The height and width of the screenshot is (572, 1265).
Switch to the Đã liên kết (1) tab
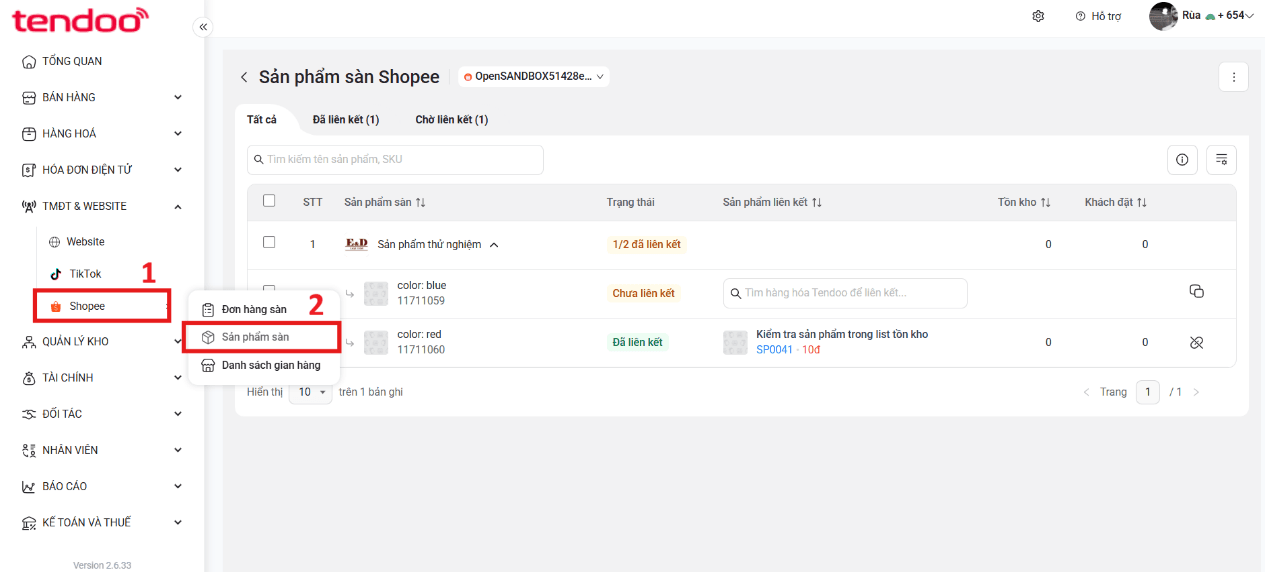coord(346,119)
